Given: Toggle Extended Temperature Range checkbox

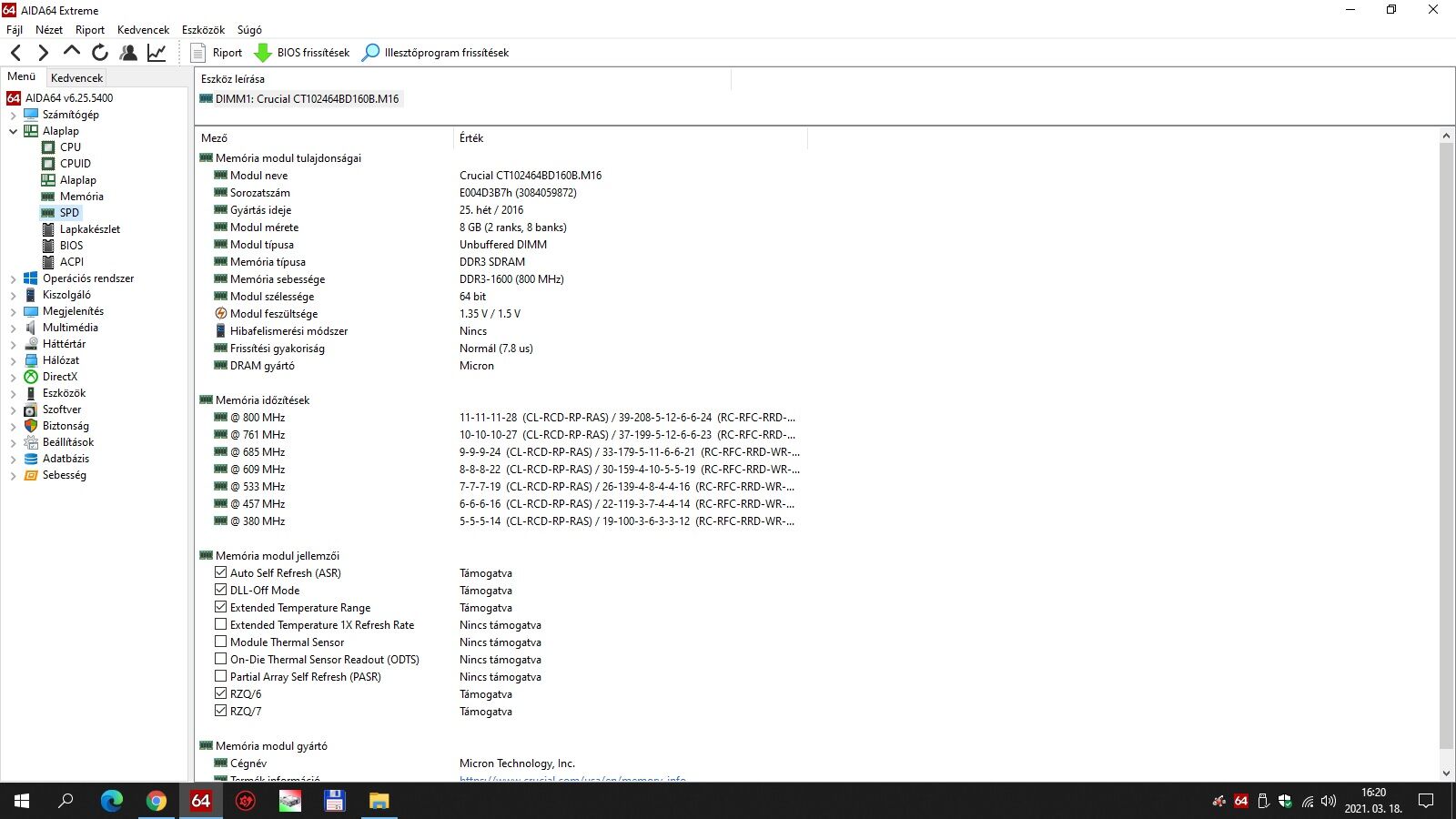Looking at the screenshot, I should coord(220,607).
